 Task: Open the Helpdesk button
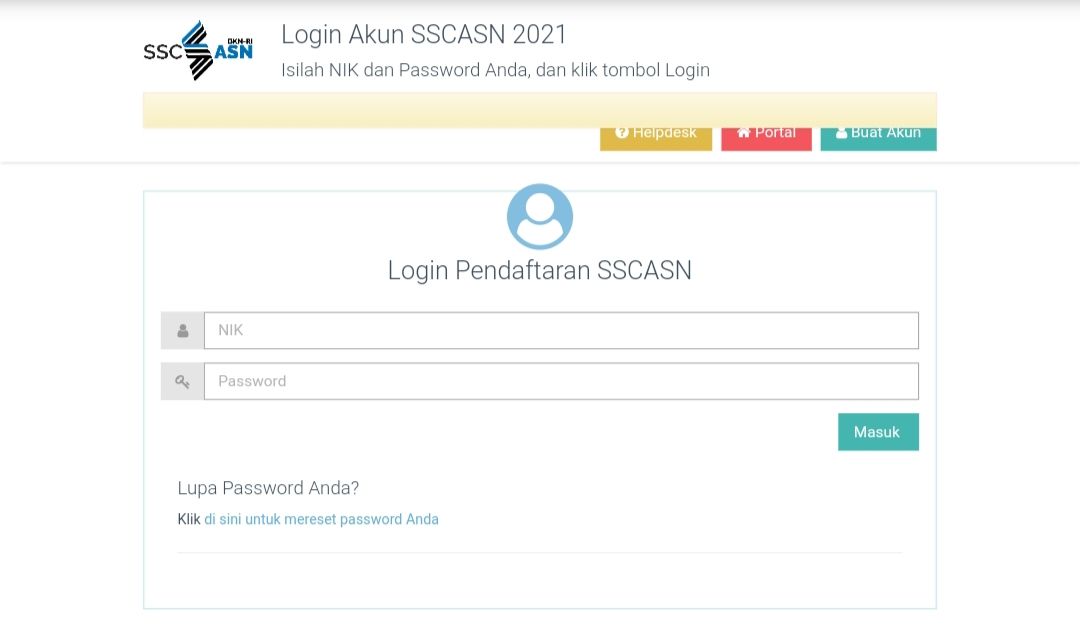656,138
